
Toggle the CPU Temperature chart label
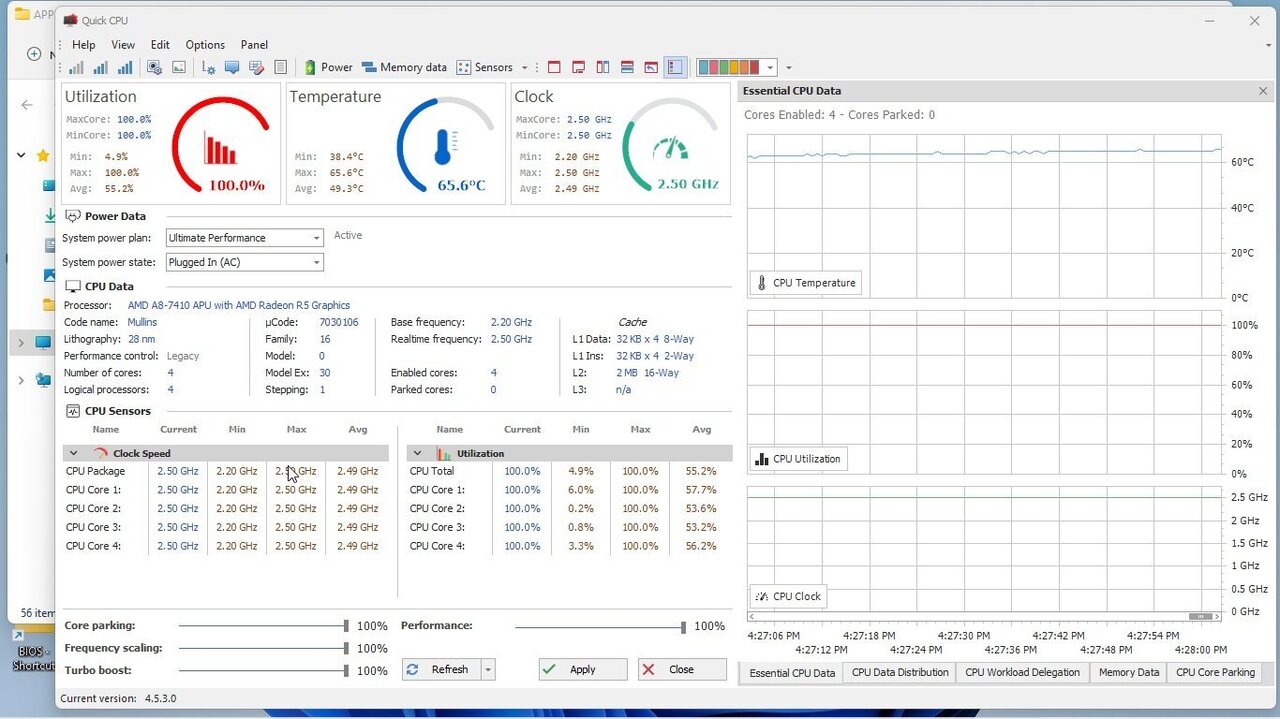(805, 283)
